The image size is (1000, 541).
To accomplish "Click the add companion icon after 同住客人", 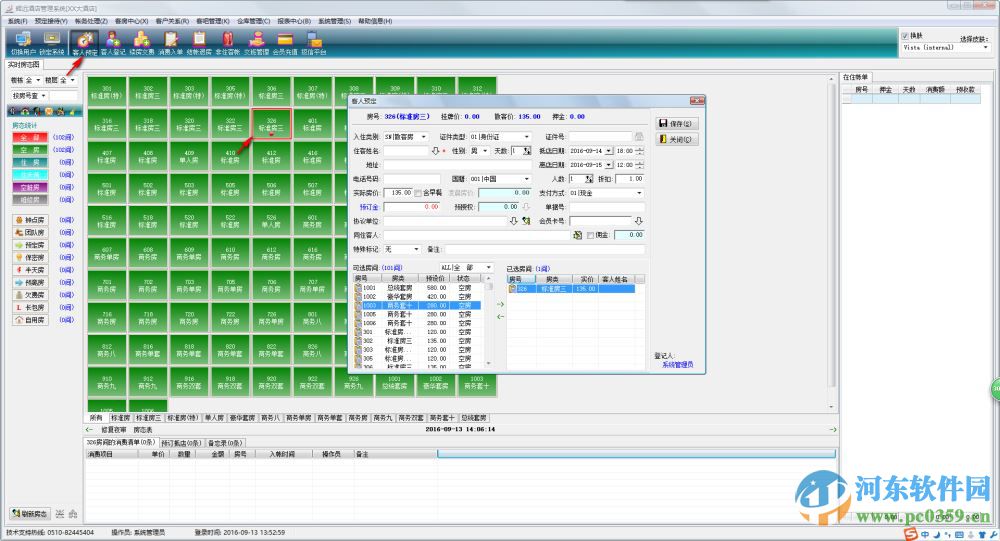I will pyautogui.click(x=577, y=235).
